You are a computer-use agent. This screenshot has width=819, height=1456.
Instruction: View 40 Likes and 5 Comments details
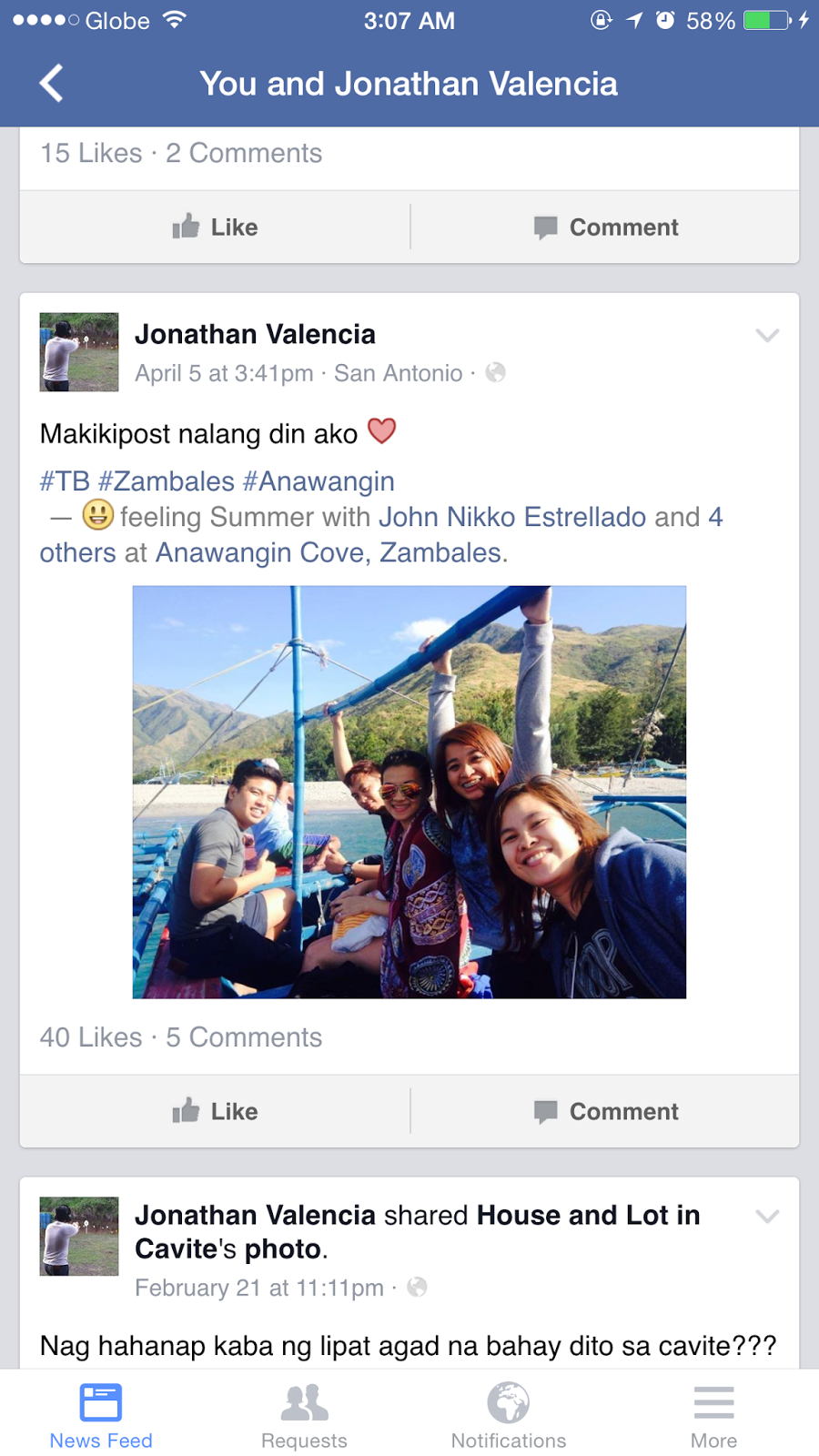[181, 1037]
